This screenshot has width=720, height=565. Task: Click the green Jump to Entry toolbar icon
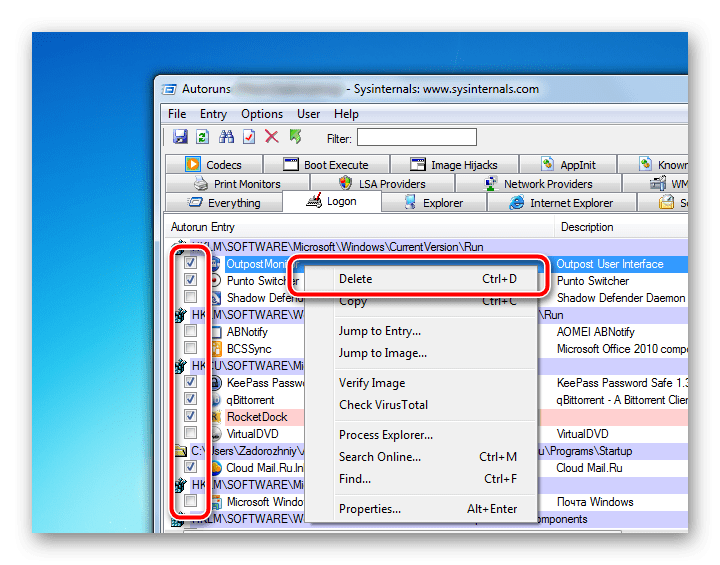295,137
